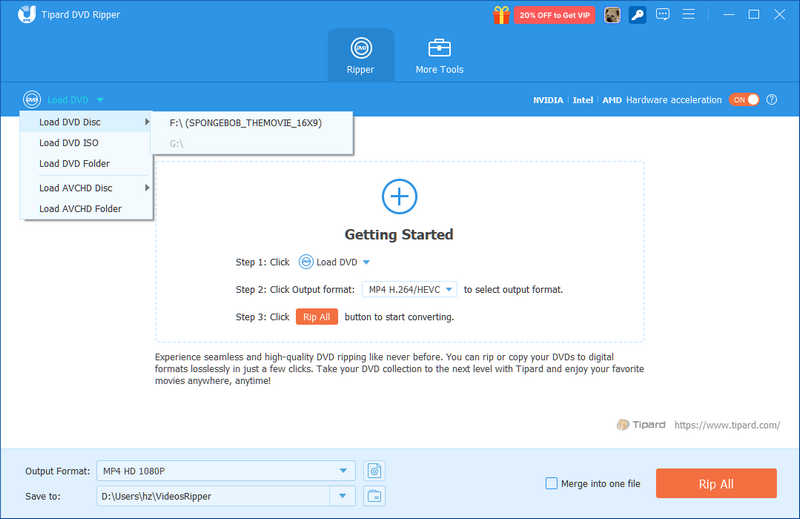The height and width of the screenshot is (519, 800).
Task: Click the NVIDIA label
Action: pyautogui.click(x=548, y=100)
